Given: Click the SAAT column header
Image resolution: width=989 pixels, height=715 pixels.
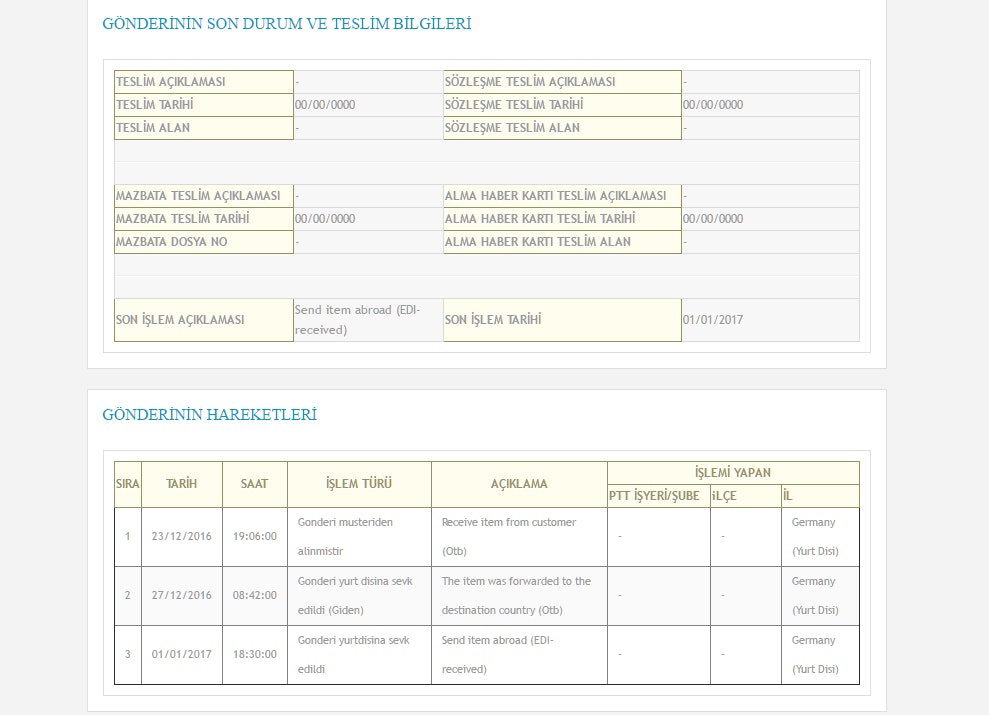Looking at the screenshot, I should click(254, 484).
